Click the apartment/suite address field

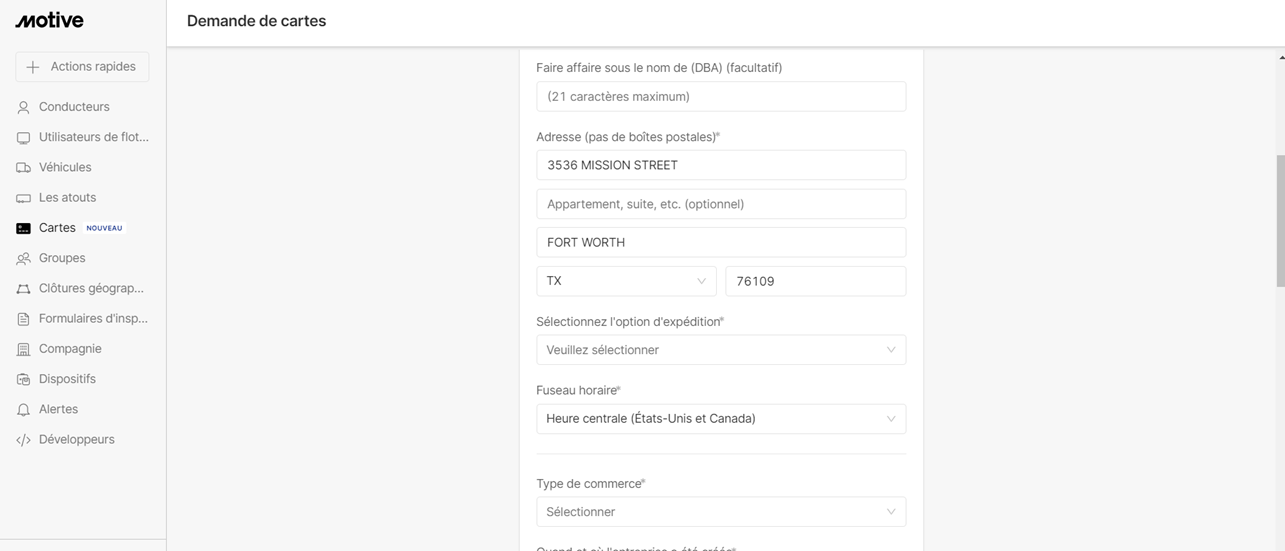tap(721, 204)
